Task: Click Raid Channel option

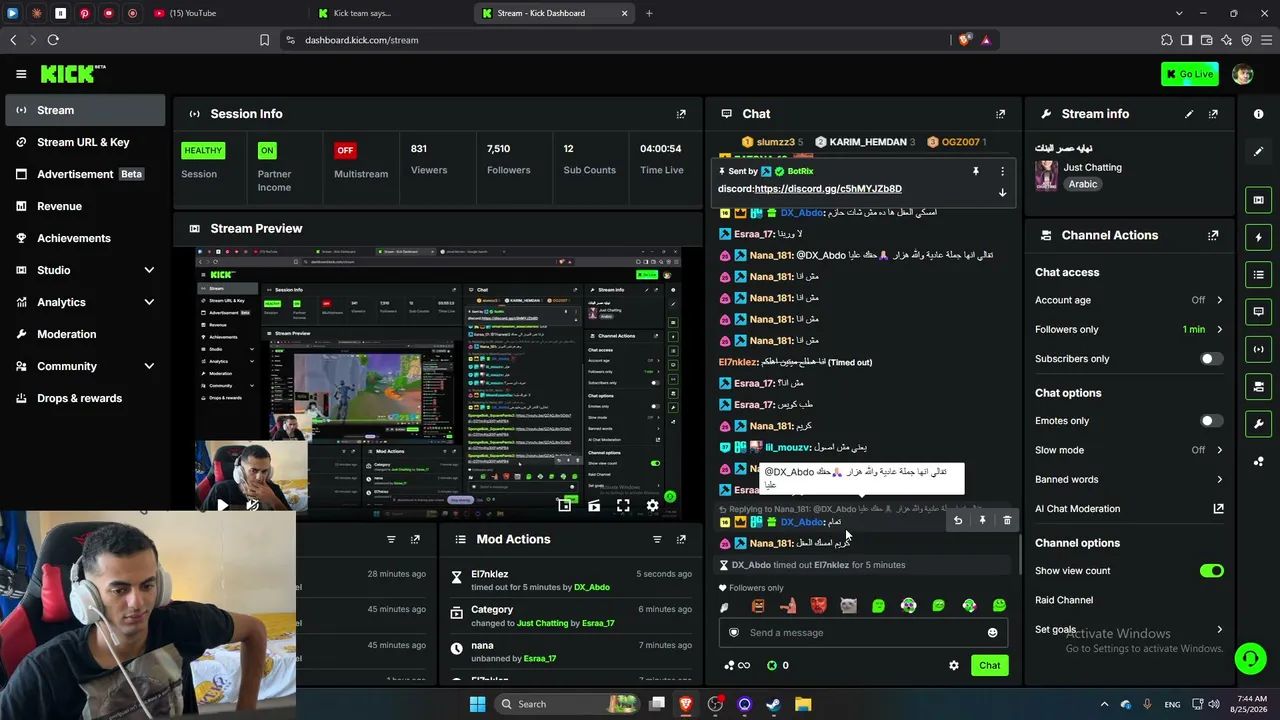Action: coord(1064,600)
